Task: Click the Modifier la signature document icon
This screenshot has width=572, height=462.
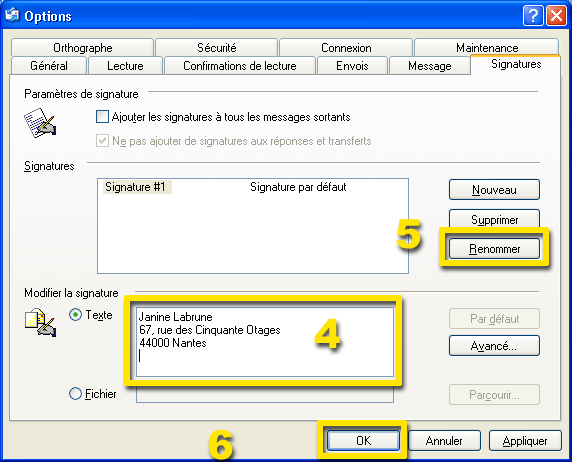Action: point(40,322)
